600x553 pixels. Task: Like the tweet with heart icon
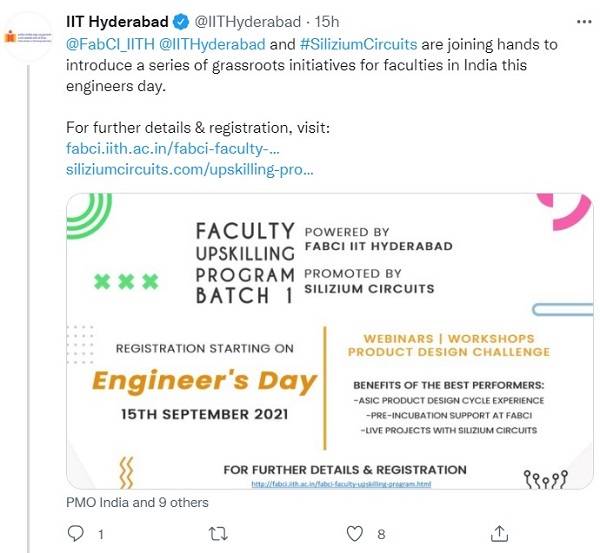pyautogui.click(x=354, y=534)
